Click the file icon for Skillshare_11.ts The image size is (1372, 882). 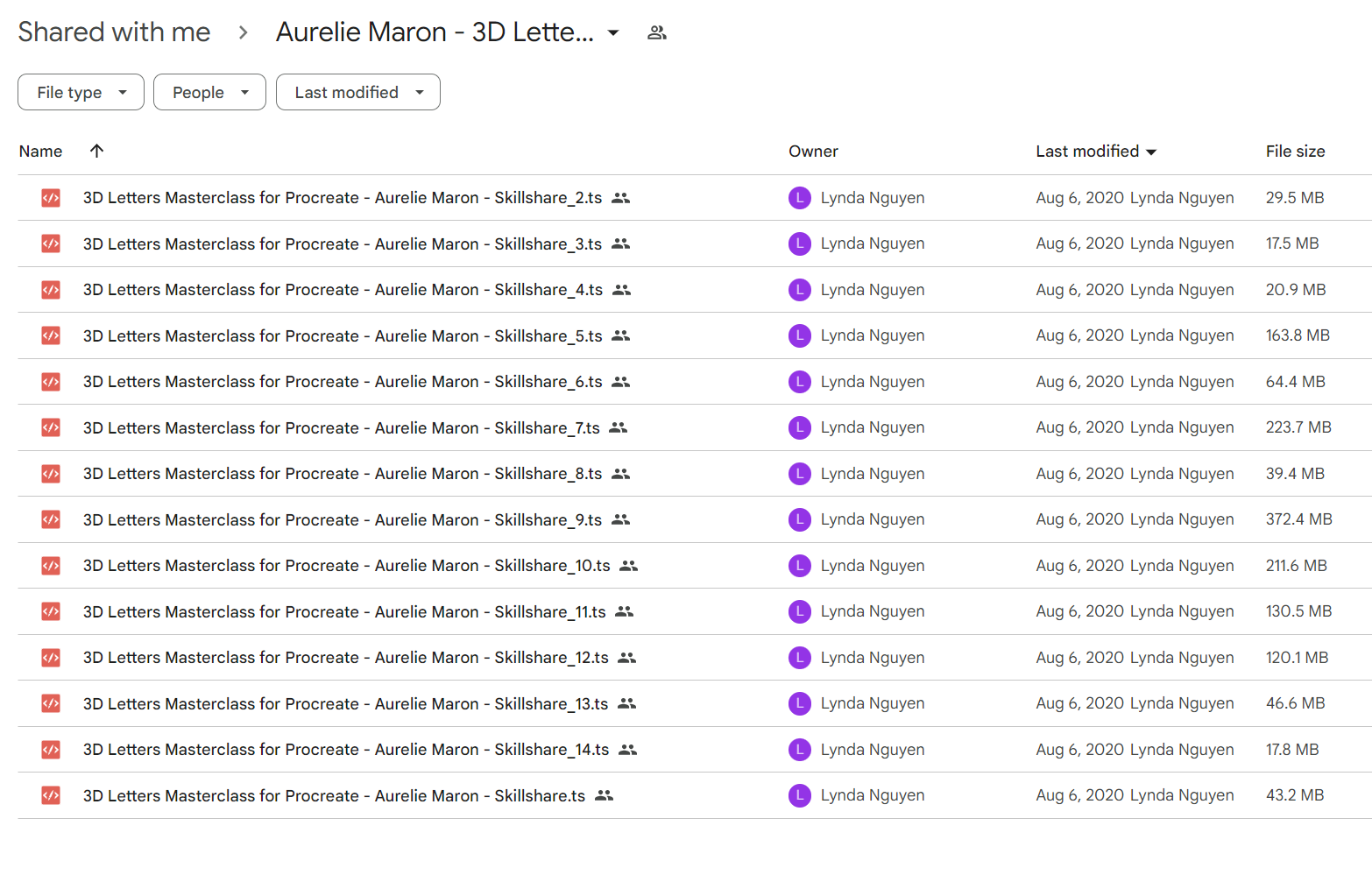click(51, 611)
